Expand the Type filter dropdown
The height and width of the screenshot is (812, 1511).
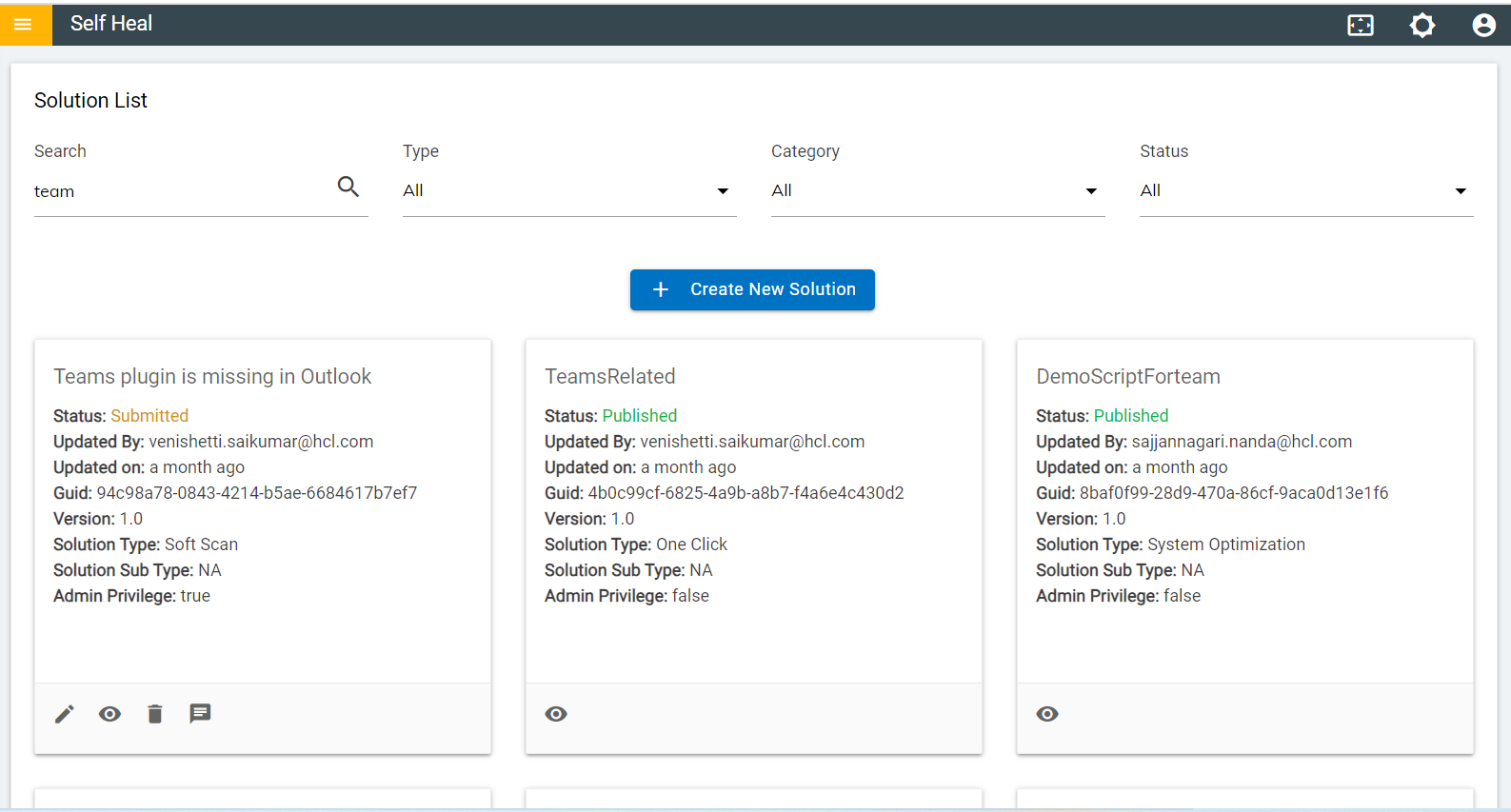tap(568, 191)
